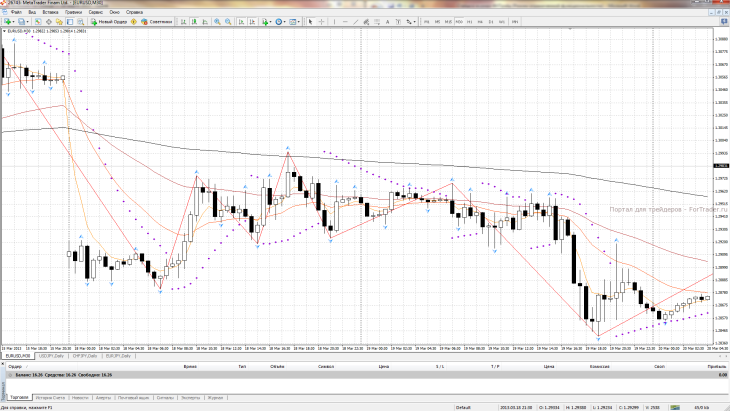
Task: Open the Indicators list icon
Action: 264,21
